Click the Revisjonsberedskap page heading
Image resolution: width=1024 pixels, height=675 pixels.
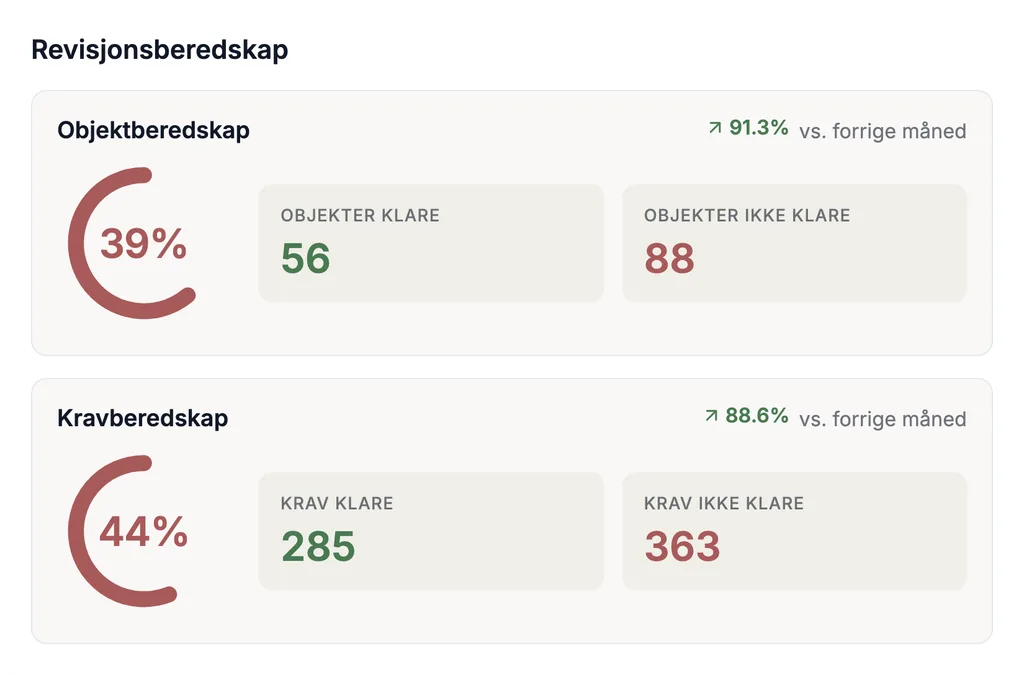(160, 50)
